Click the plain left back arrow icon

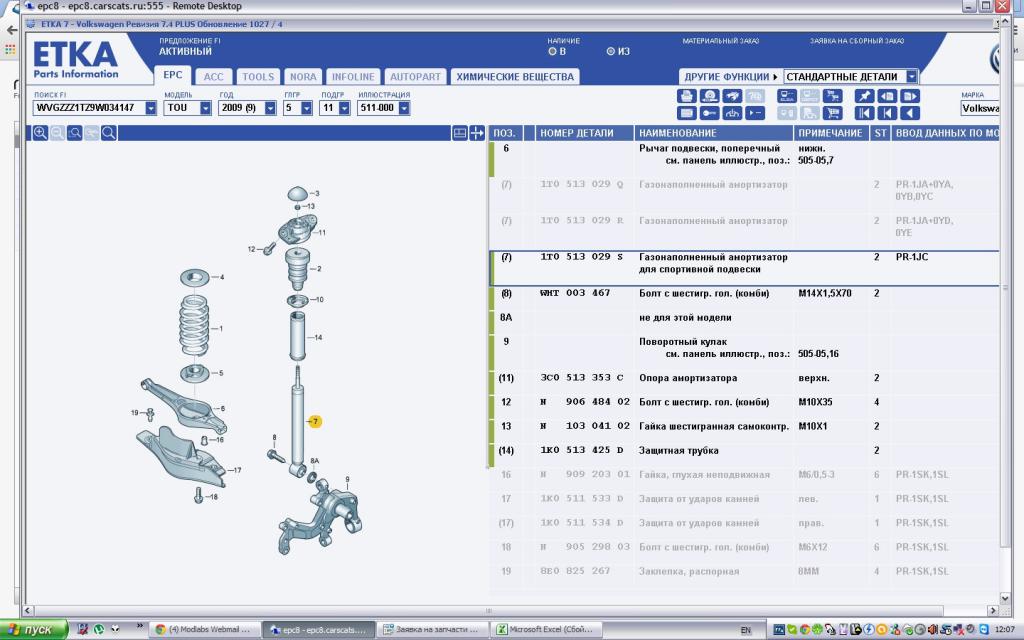[910, 113]
